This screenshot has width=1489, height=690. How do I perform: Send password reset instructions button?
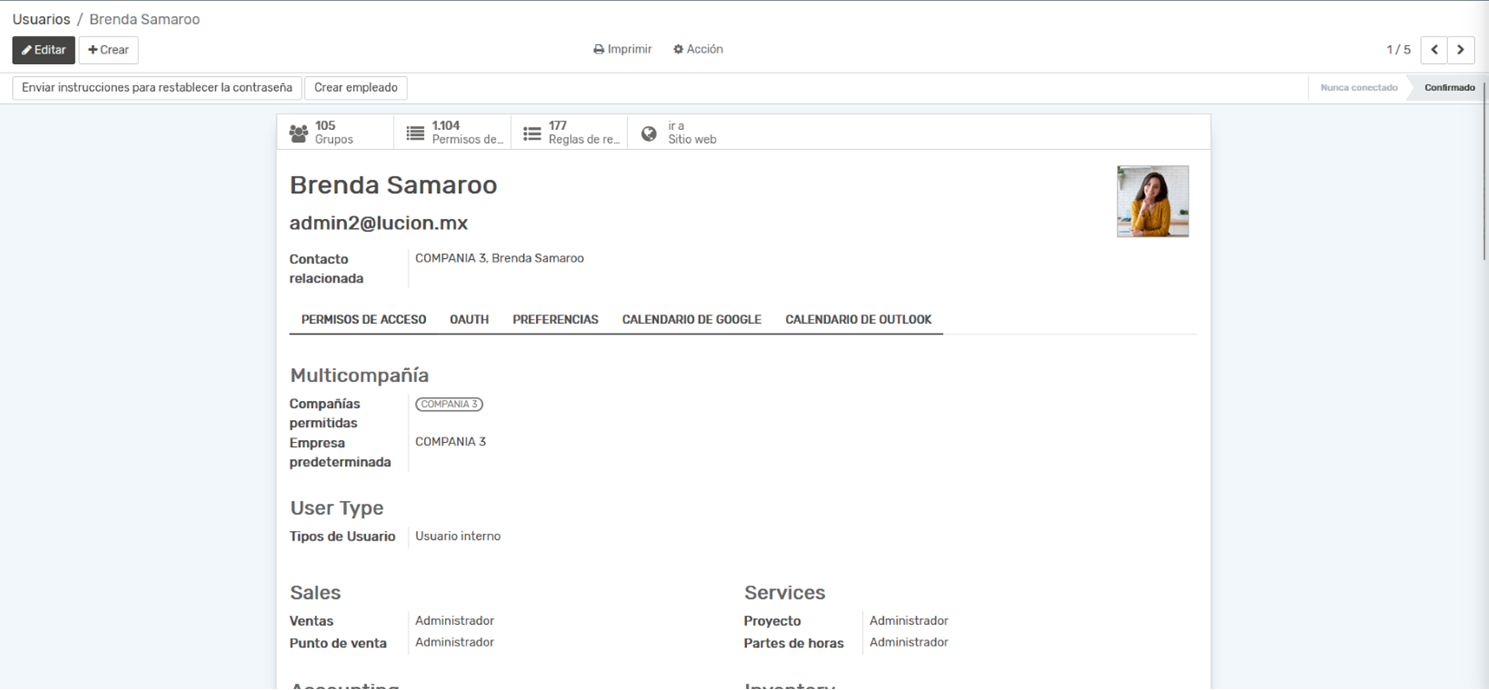coord(157,88)
